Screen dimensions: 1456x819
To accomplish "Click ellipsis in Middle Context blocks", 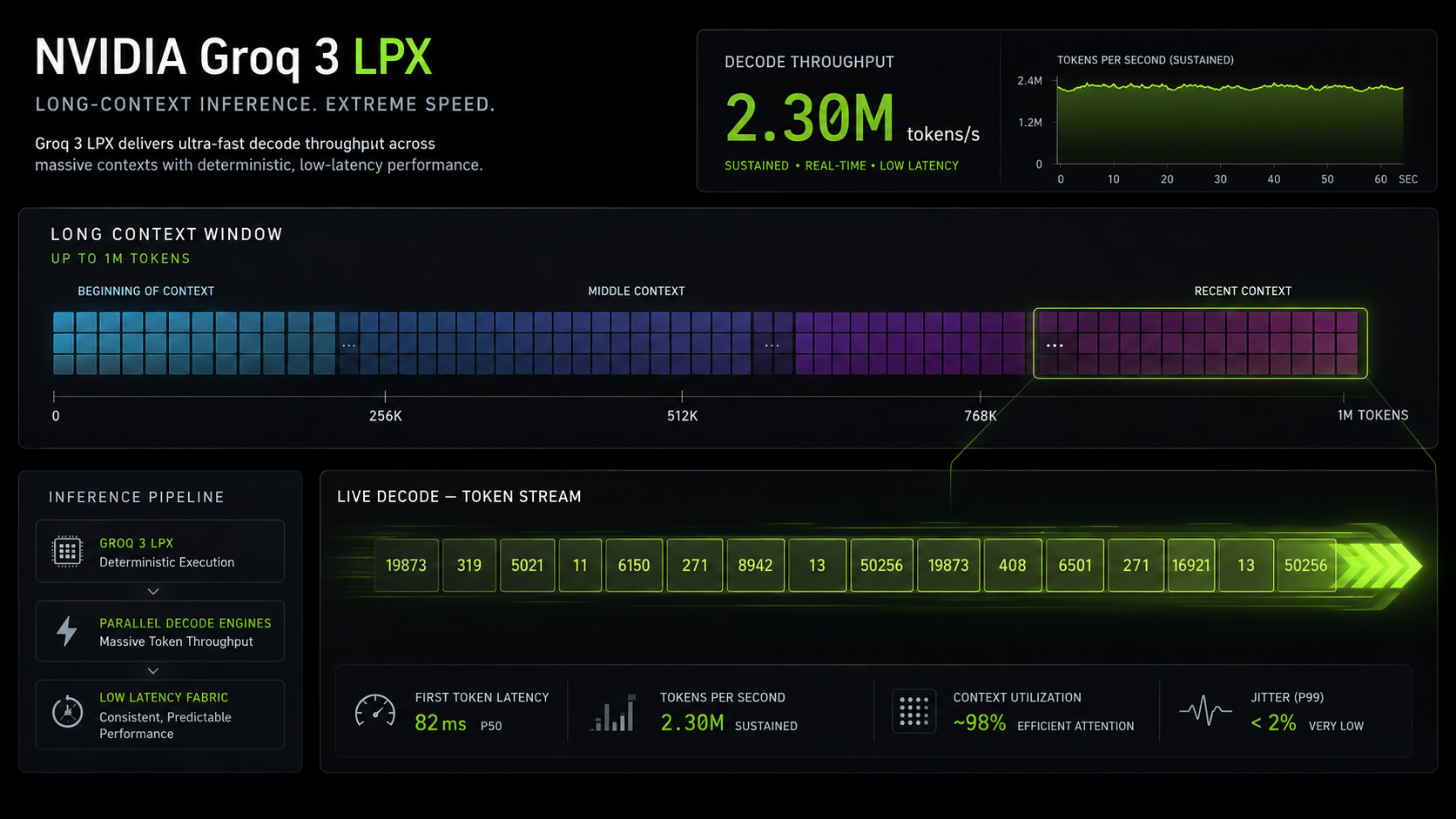I will [x=772, y=346].
